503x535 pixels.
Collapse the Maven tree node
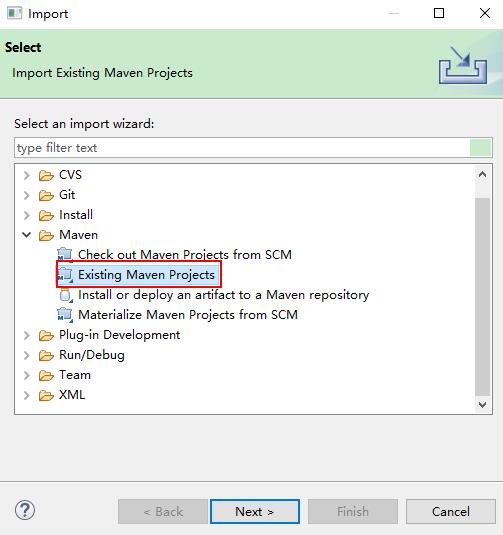[27, 235]
